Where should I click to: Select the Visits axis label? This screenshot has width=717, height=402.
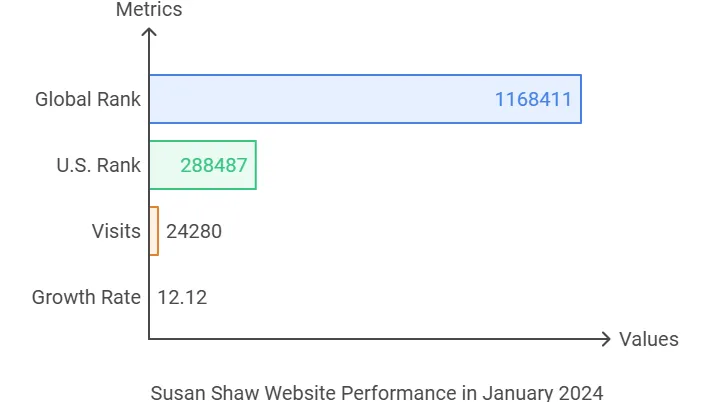116,231
